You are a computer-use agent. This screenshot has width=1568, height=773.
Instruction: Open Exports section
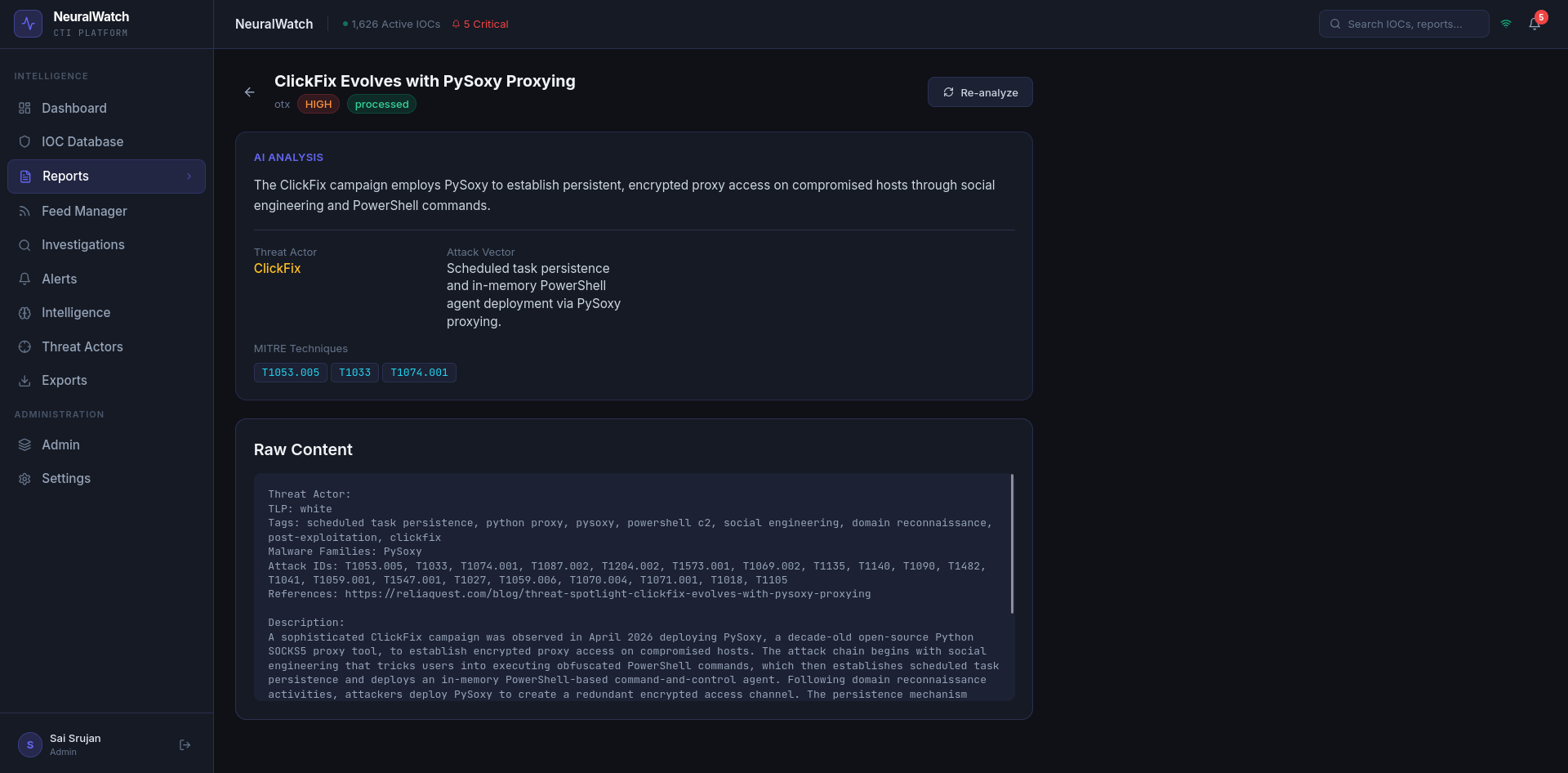pos(106,381)
